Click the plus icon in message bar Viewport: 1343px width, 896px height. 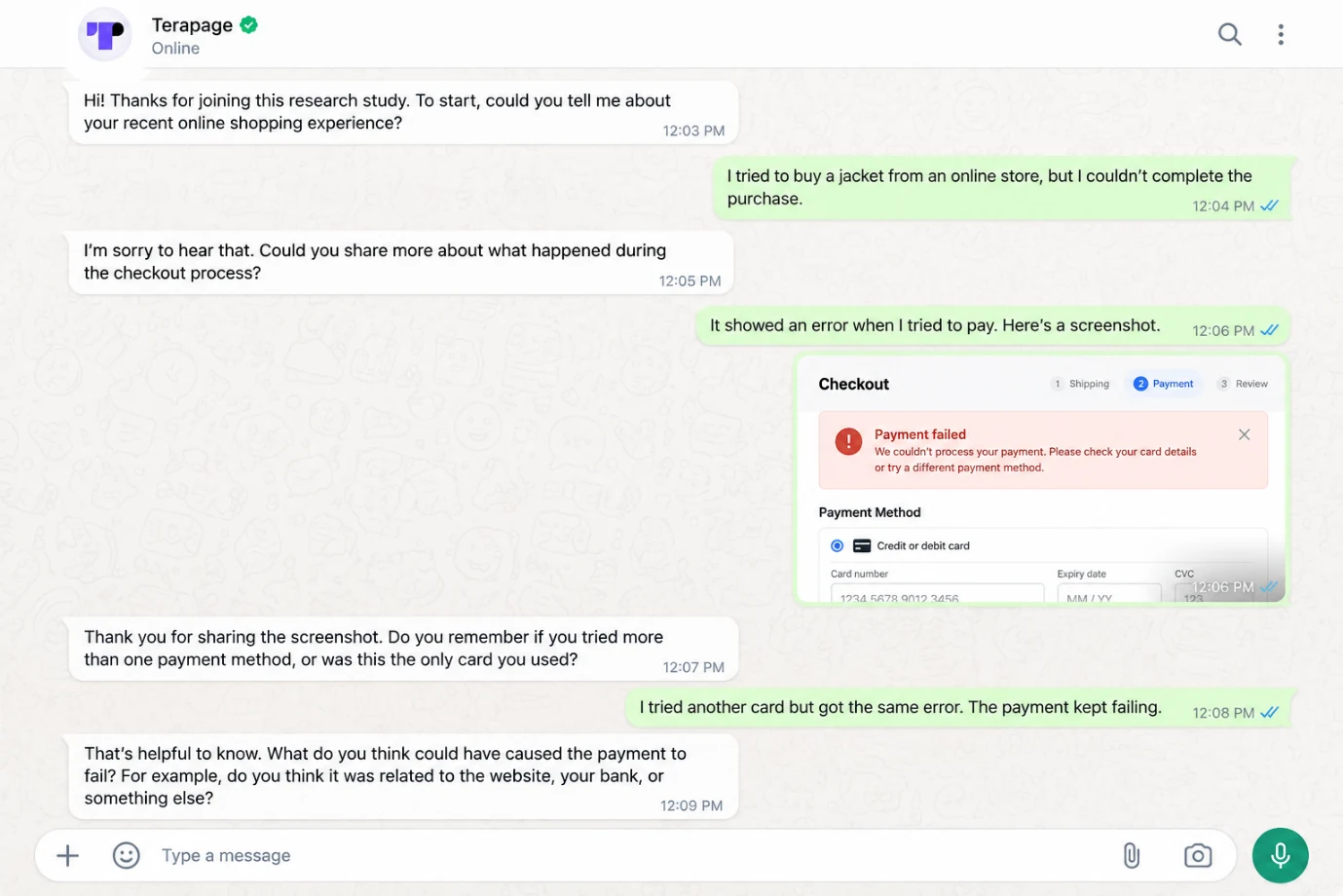coord(67,855)
